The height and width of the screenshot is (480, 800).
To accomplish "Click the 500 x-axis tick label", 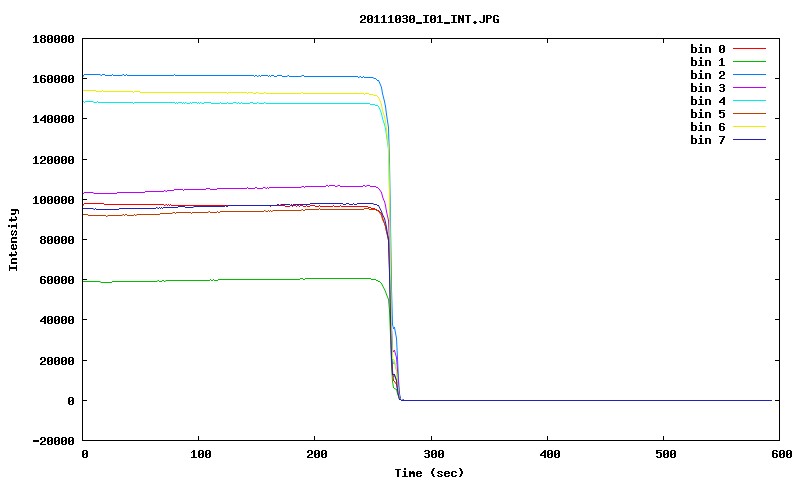I will pyautogui.click(x=666, y=454).
